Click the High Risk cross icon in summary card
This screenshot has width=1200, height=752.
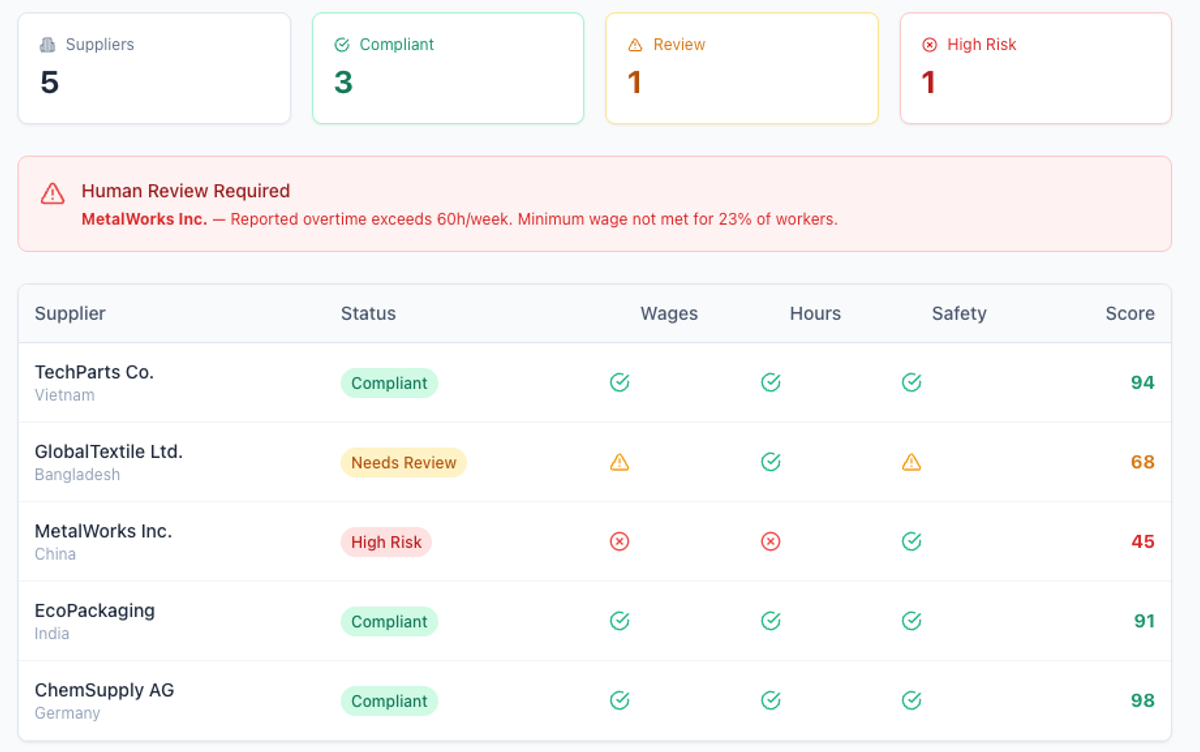point(929,44)
